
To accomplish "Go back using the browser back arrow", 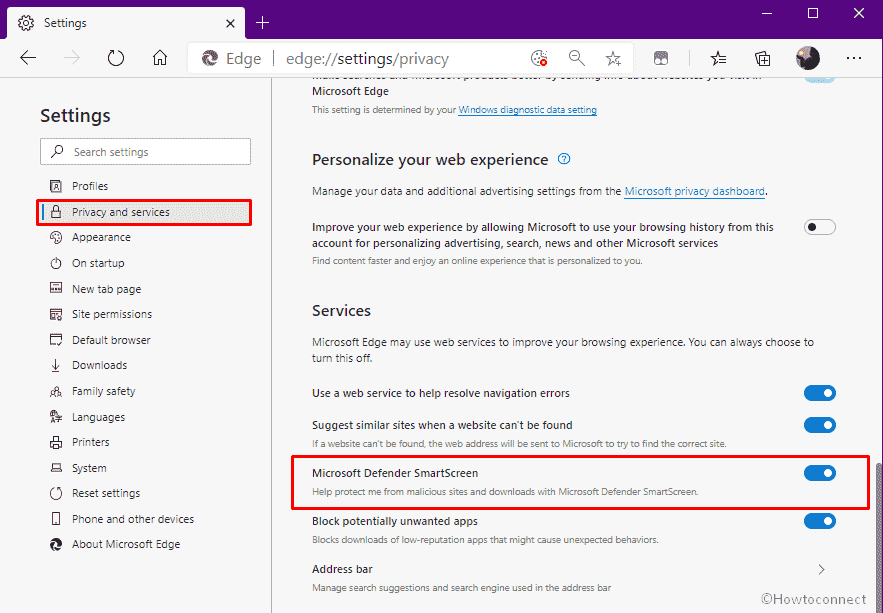I will (28, 58).
